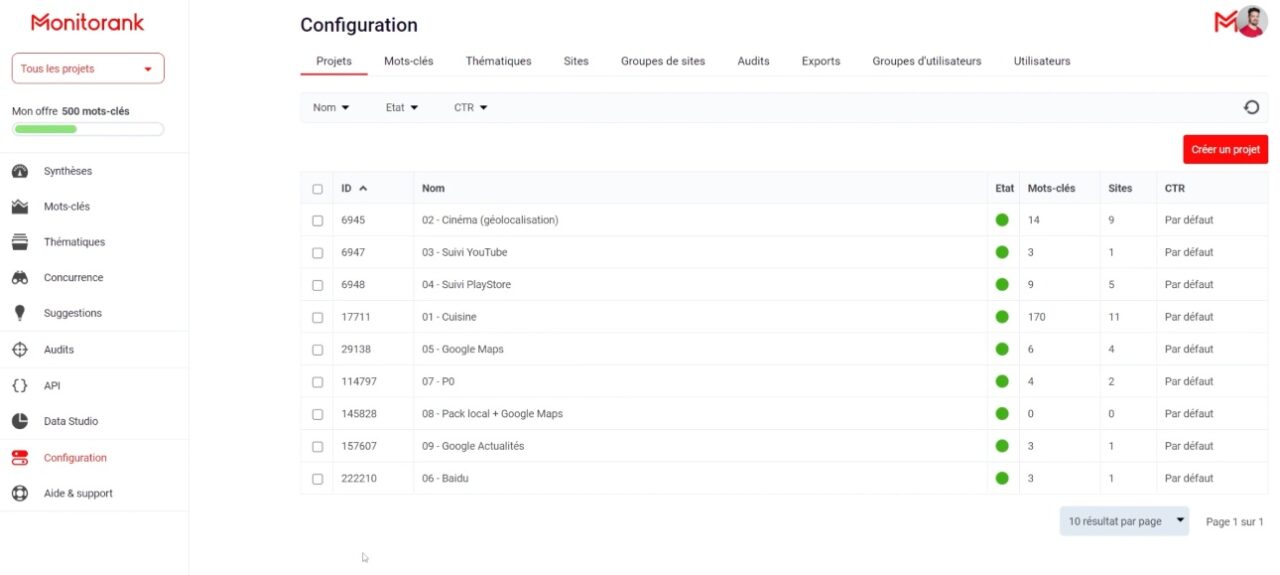Select the 06 - Baidu row checkbox
Screen dimensions: 1280x575
tap(317, 479)
